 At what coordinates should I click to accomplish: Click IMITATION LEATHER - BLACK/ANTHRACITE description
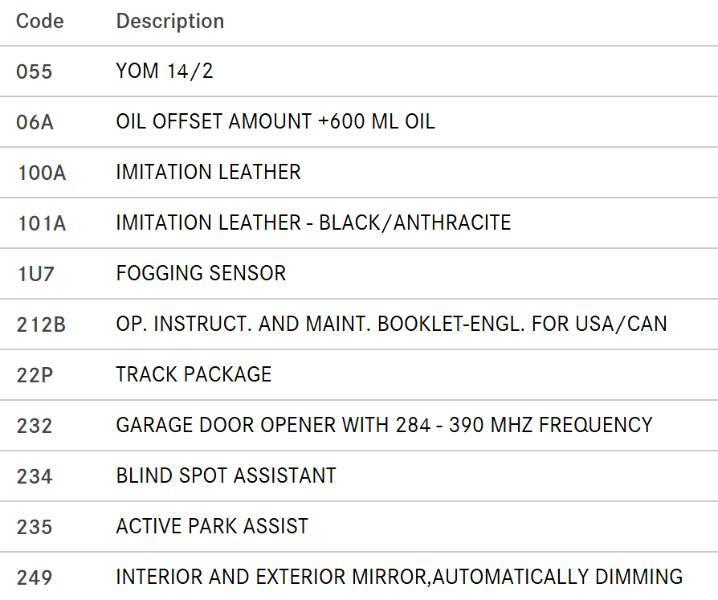[313, 222]
